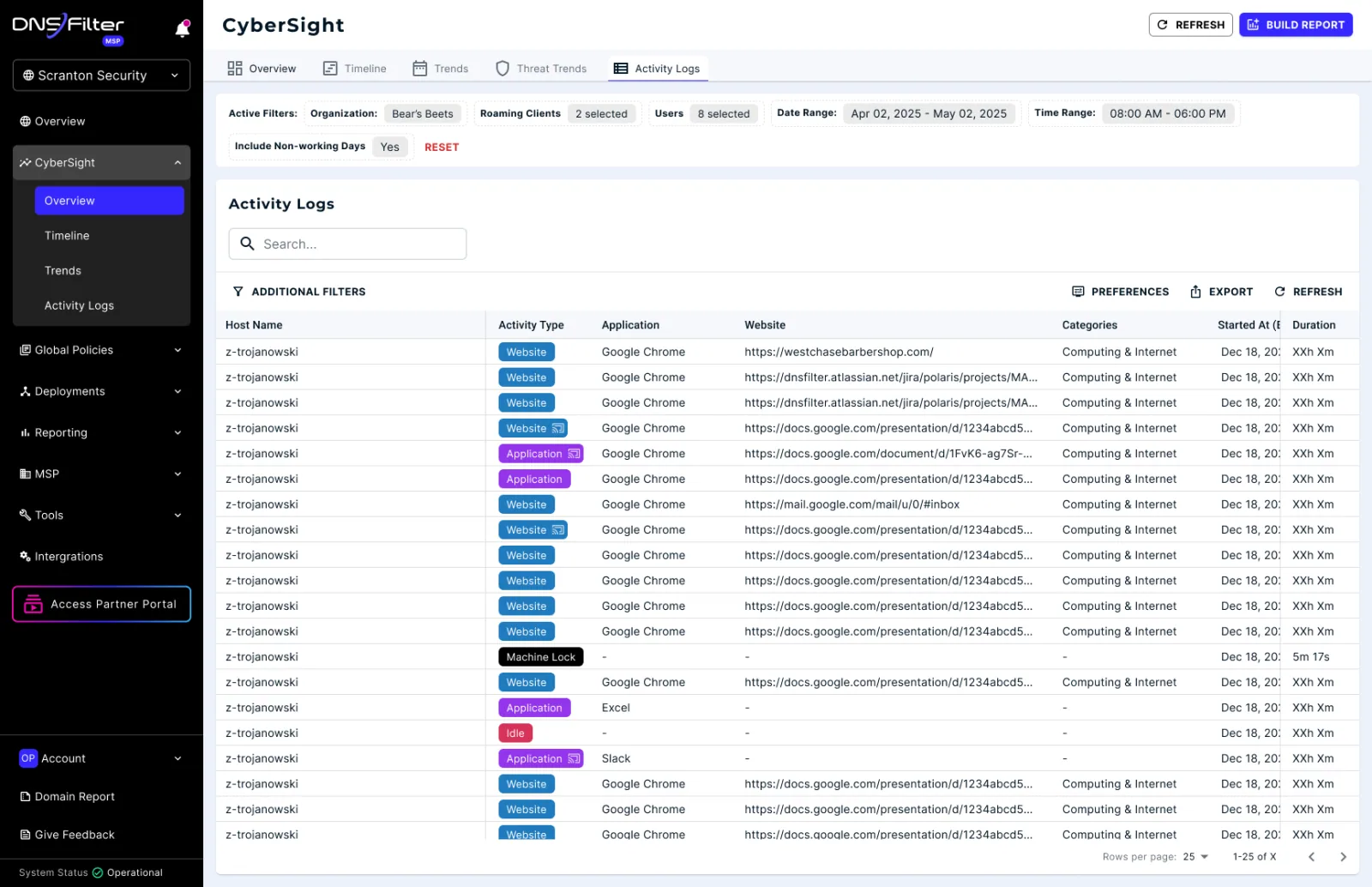Image resolution: width=1372 pixels, height=887 pixels.
Task: Click the OP account avatar
Action: click(x=28, y=758)
